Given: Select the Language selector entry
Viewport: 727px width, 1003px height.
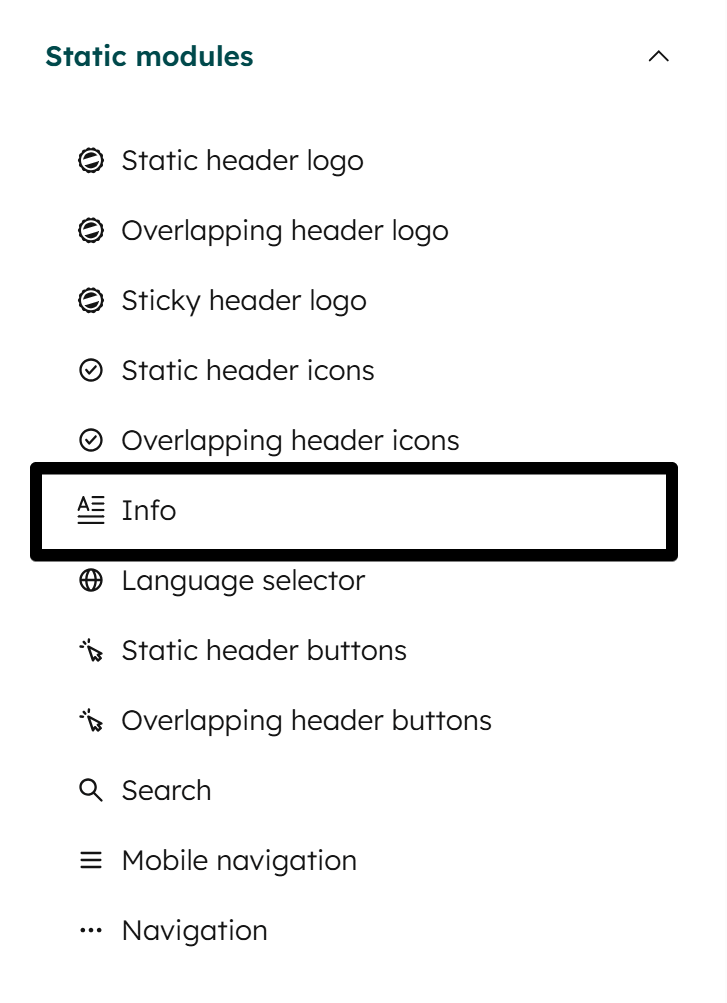Looking at the screenshot, I should (245, 580).
